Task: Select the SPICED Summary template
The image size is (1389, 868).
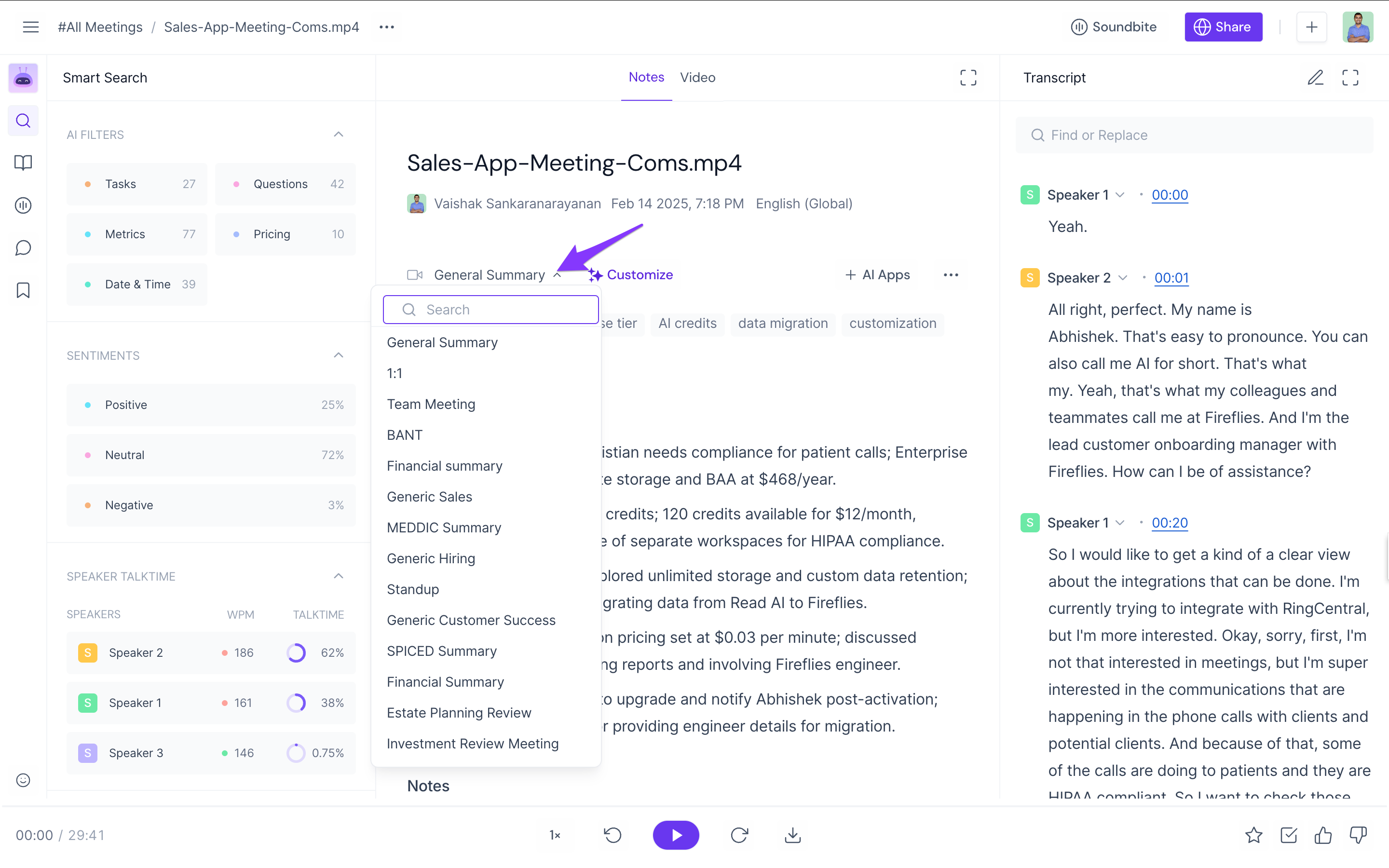Action: [x=441, y=651]
